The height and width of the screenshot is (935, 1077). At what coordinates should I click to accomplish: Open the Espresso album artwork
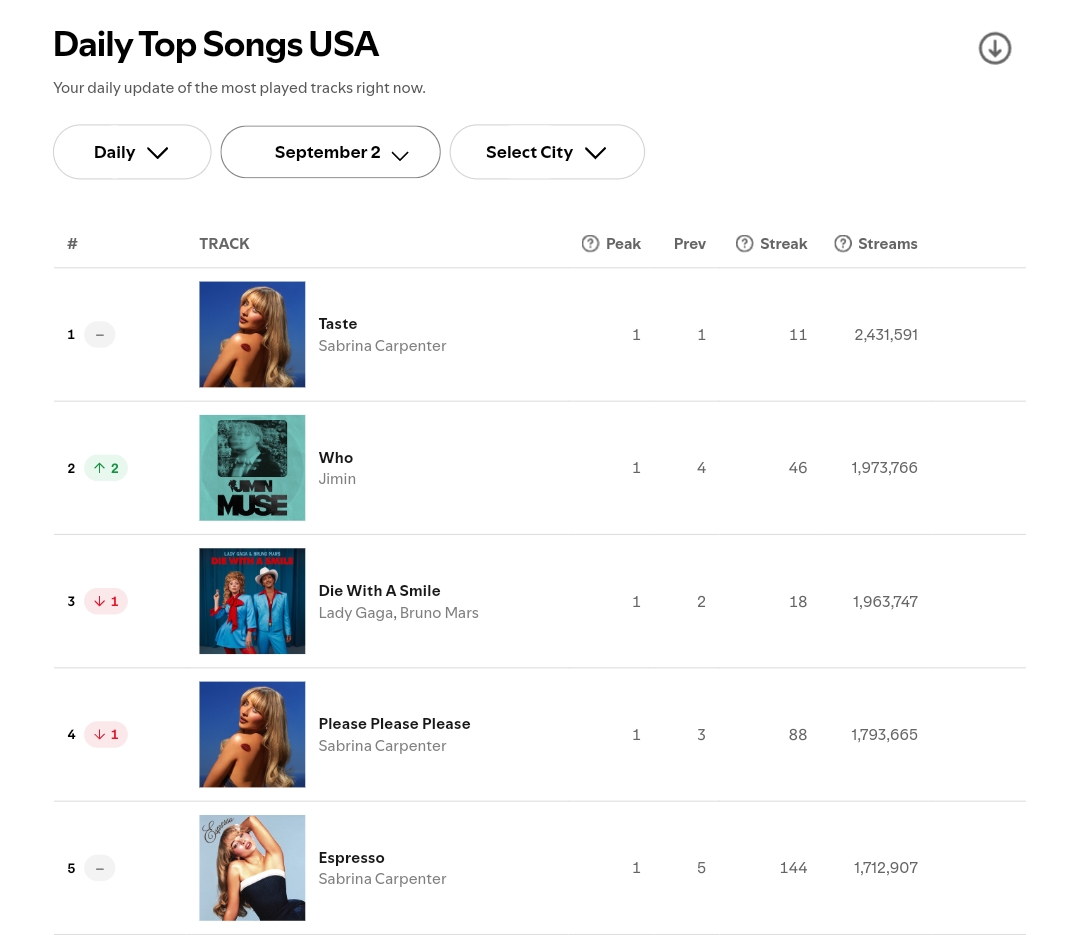tap(252, 868)
